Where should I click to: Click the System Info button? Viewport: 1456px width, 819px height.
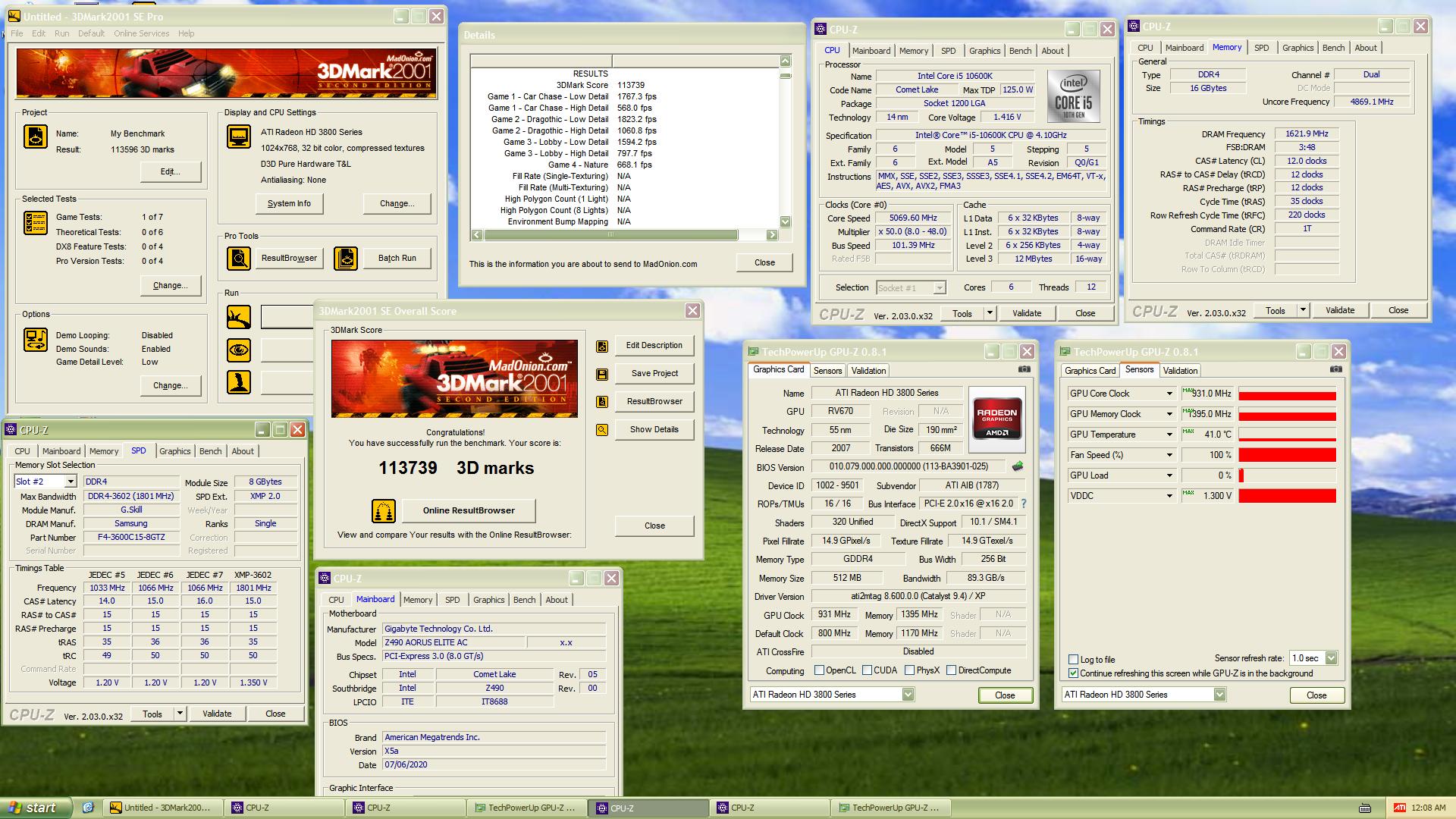(x=289, y=204)
